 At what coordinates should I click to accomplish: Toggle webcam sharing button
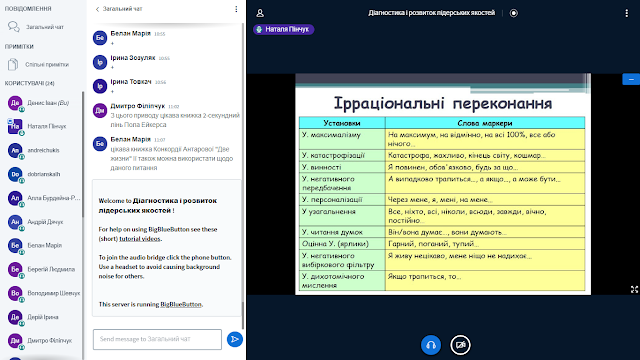460,345
